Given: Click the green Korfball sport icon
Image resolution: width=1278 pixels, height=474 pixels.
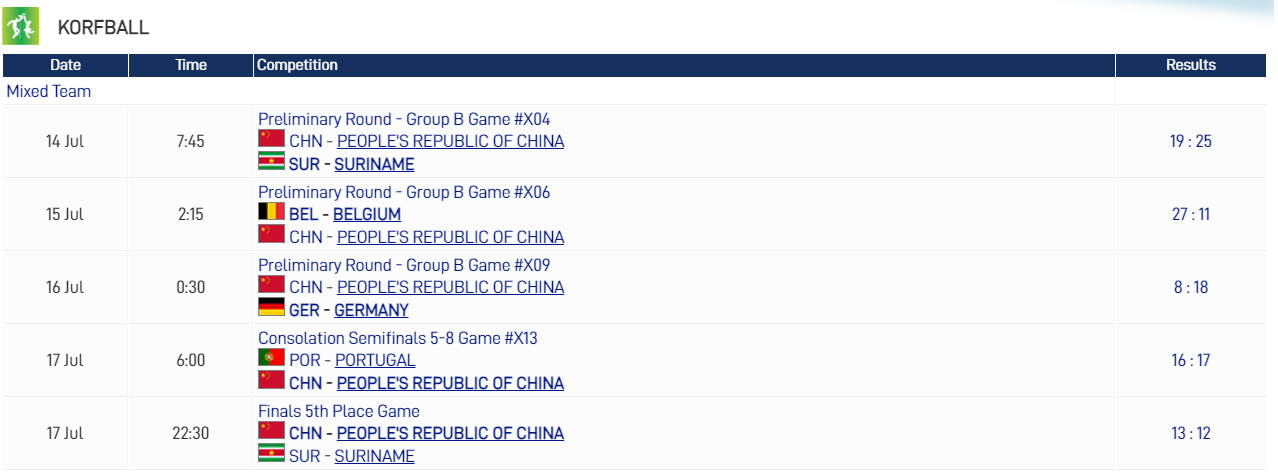Looking at the screenshot, I should (21, 26).
